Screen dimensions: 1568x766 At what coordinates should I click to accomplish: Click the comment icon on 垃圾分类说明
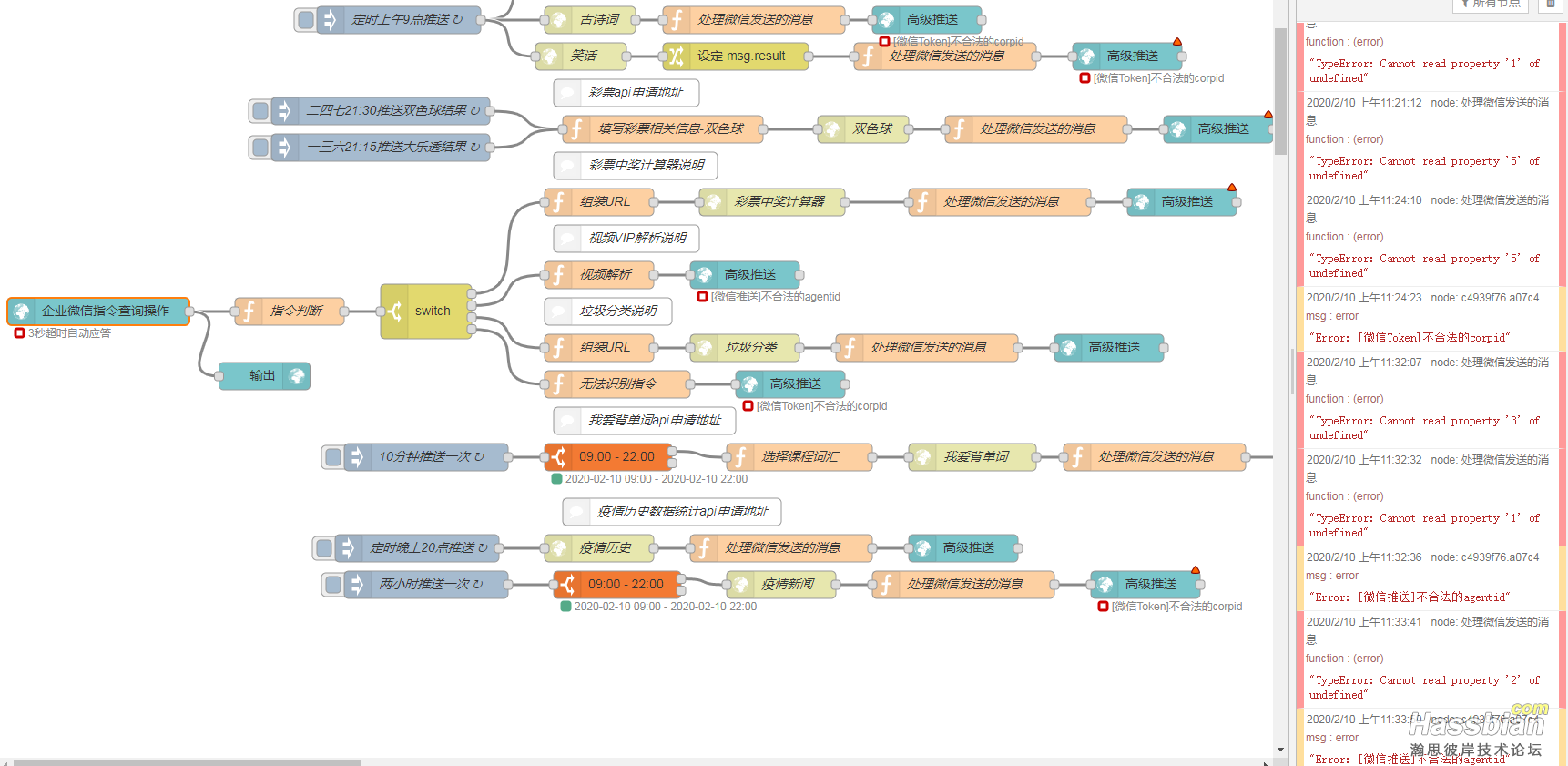[x=558, y=311]
